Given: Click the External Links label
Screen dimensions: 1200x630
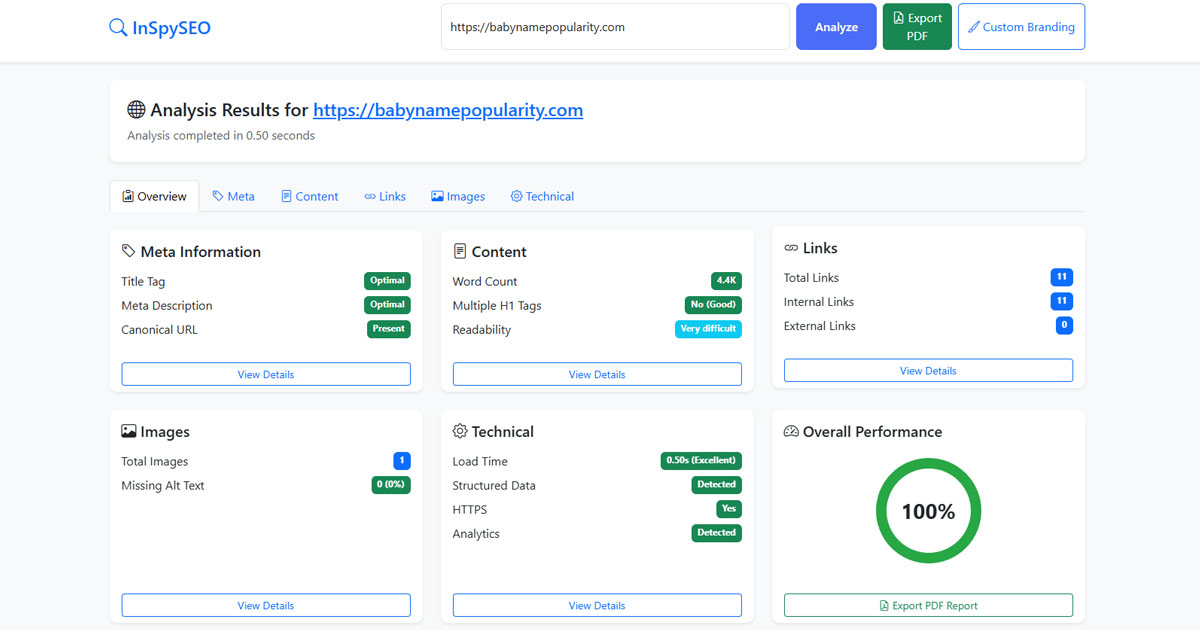Looking at the screenshot, I should (x=820, y=325).
